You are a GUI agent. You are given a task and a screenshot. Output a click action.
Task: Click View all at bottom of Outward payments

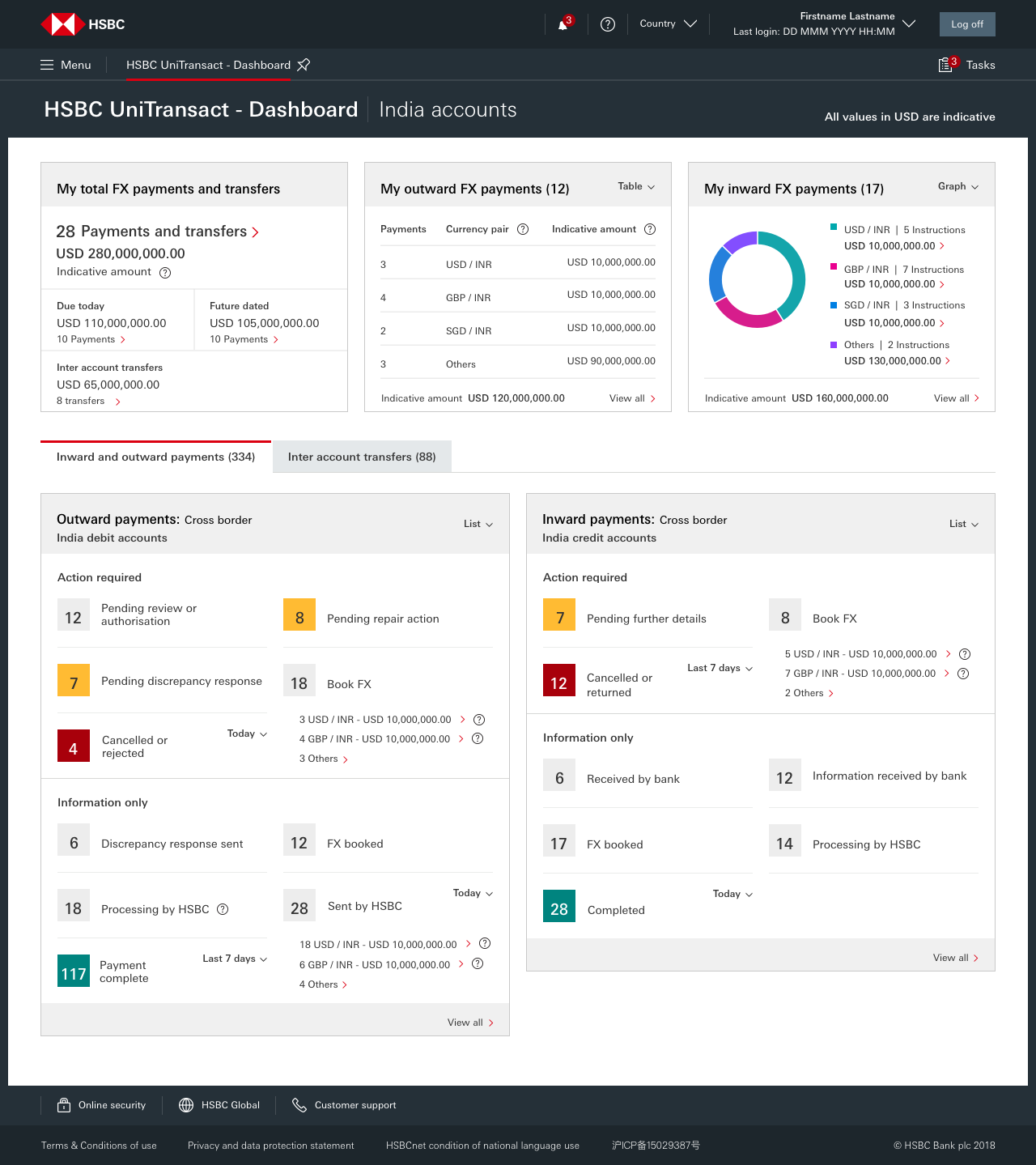tap(470, 1023)
